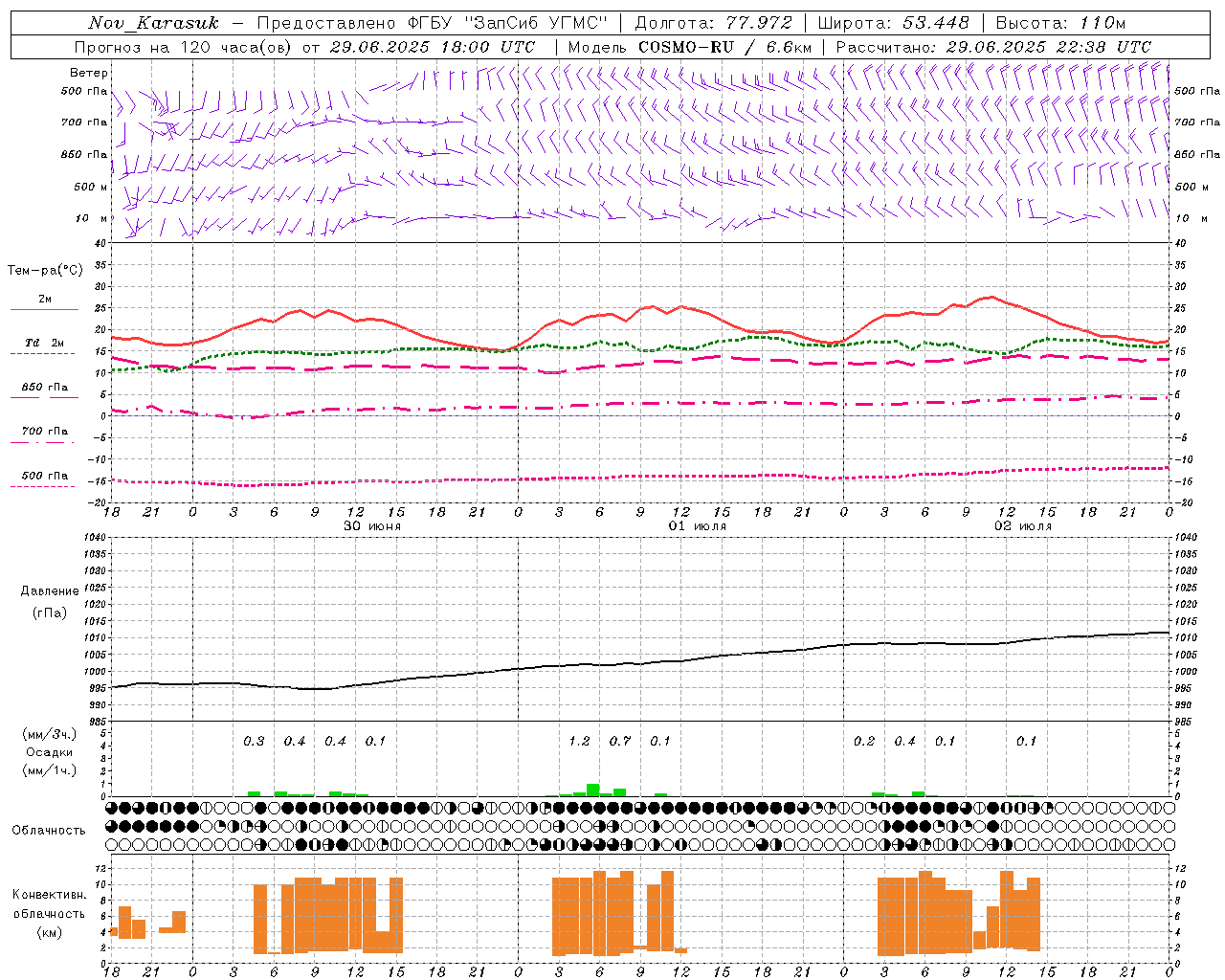Click the '01 июля' date label
The image size is (1225, 980).
tap(698, 526)
